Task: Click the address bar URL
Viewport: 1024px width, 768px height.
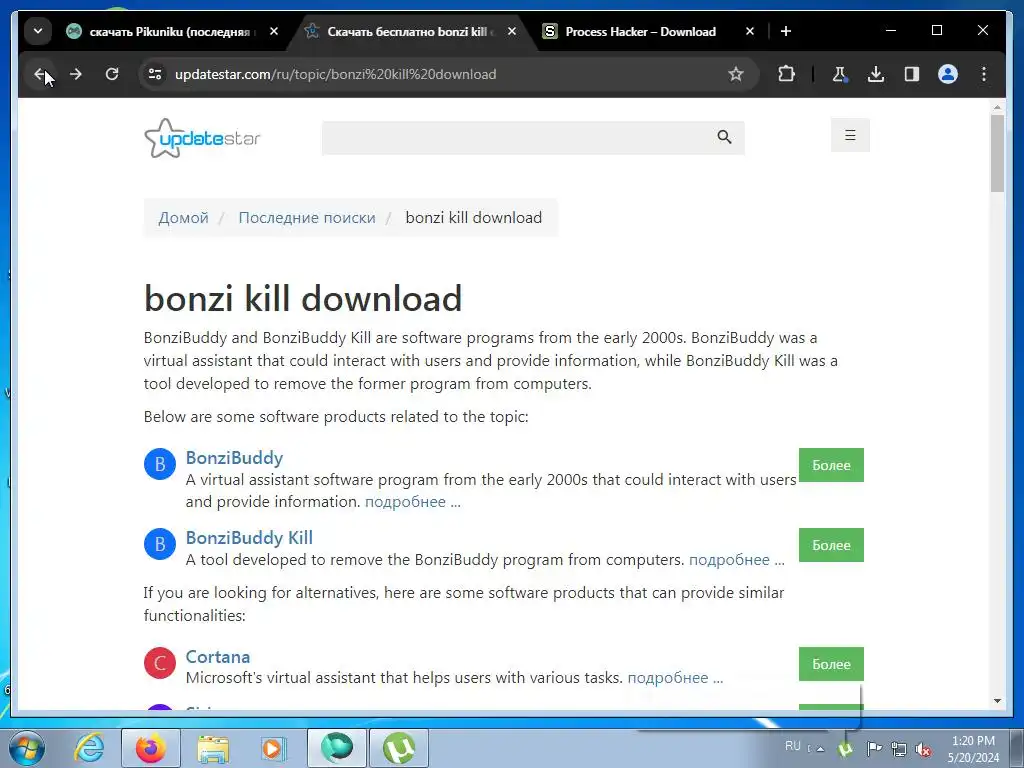Action: pyautogui.click(x=336, y=74)
